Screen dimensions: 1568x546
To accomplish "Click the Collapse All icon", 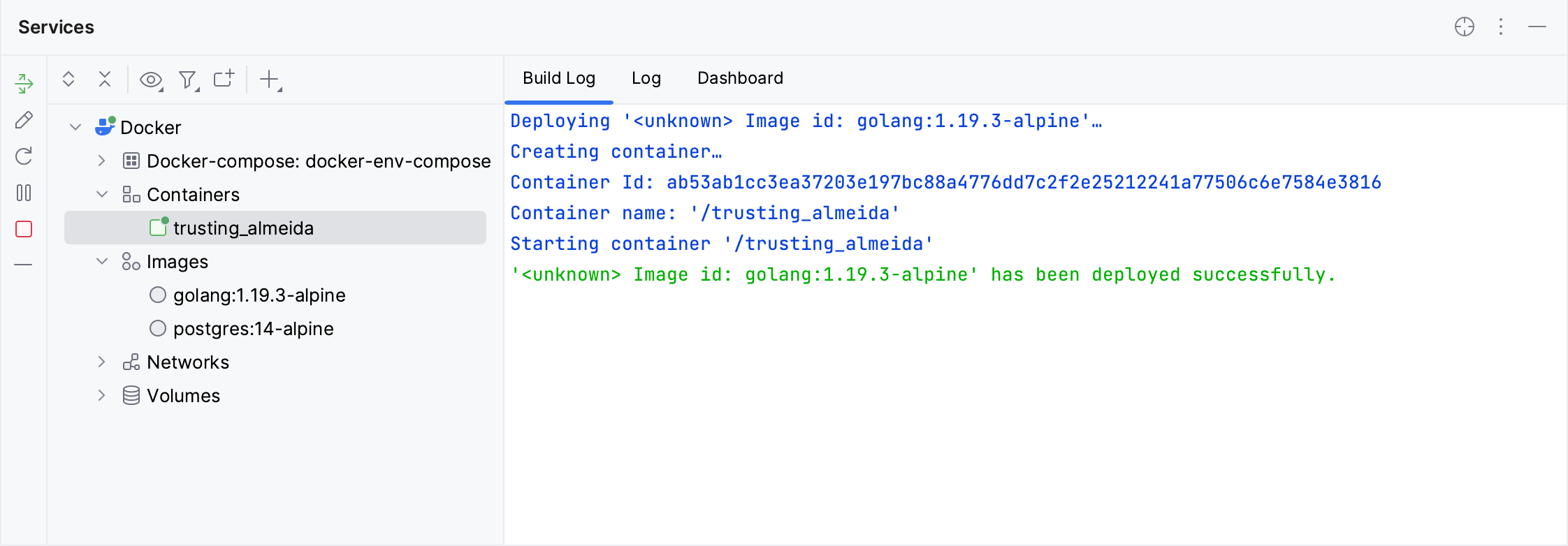I will [105, 79].
